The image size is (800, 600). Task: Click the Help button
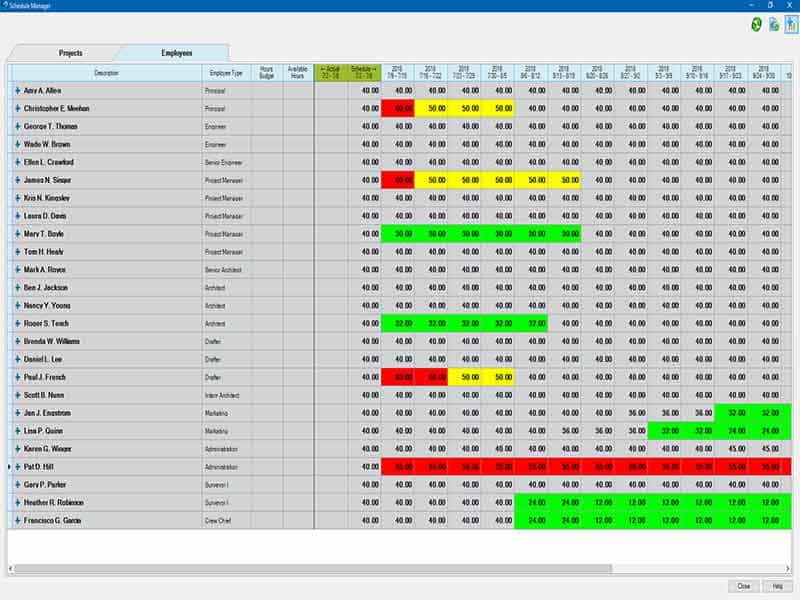tap(778, 586)
